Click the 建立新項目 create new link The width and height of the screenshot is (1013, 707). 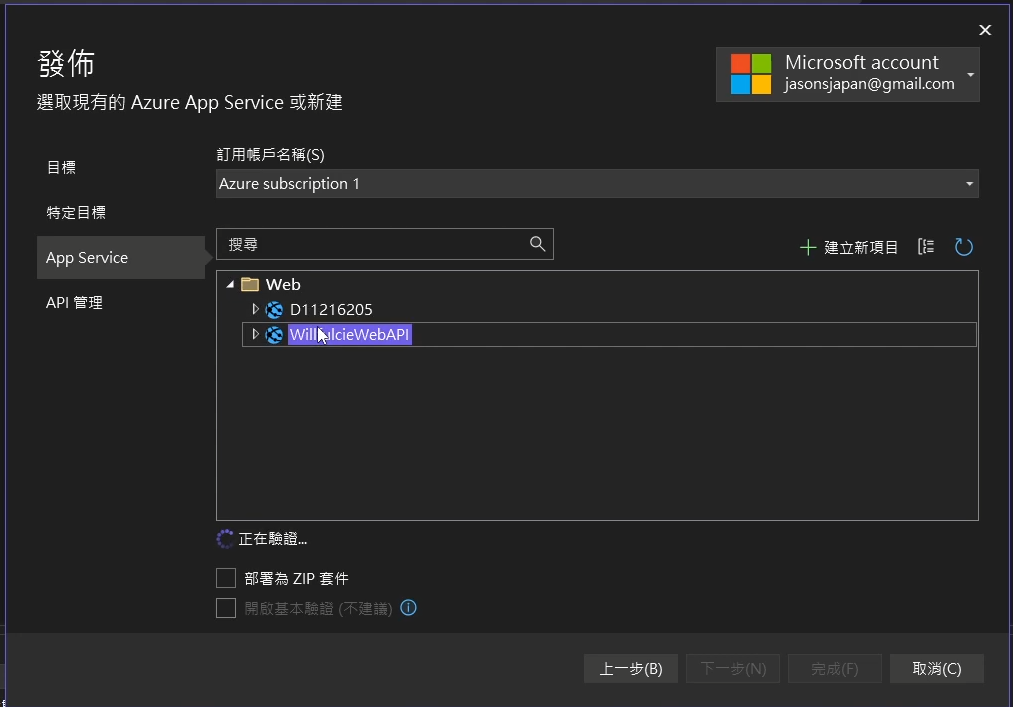861,248
